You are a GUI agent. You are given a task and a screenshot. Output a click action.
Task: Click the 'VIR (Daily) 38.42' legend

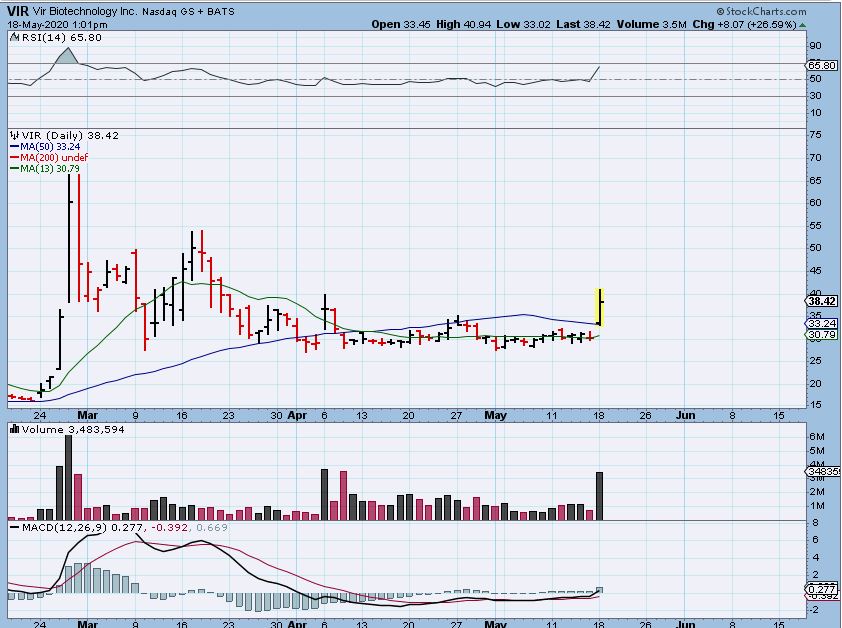click(70, 135)
